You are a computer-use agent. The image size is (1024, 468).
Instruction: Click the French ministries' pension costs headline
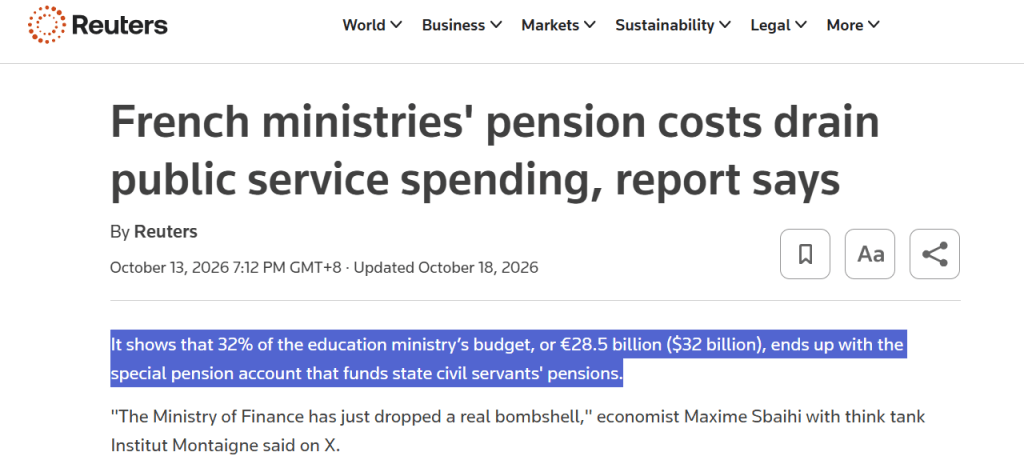494,151
